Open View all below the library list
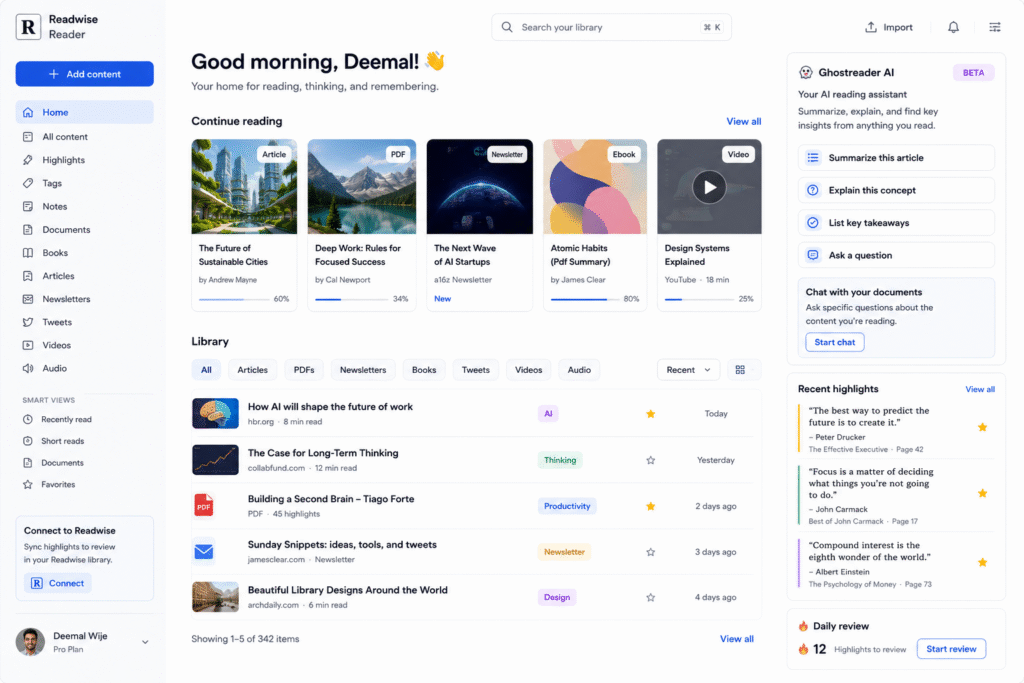The width and height of the screenshot is (1024, 683). (x=737, y=639)
